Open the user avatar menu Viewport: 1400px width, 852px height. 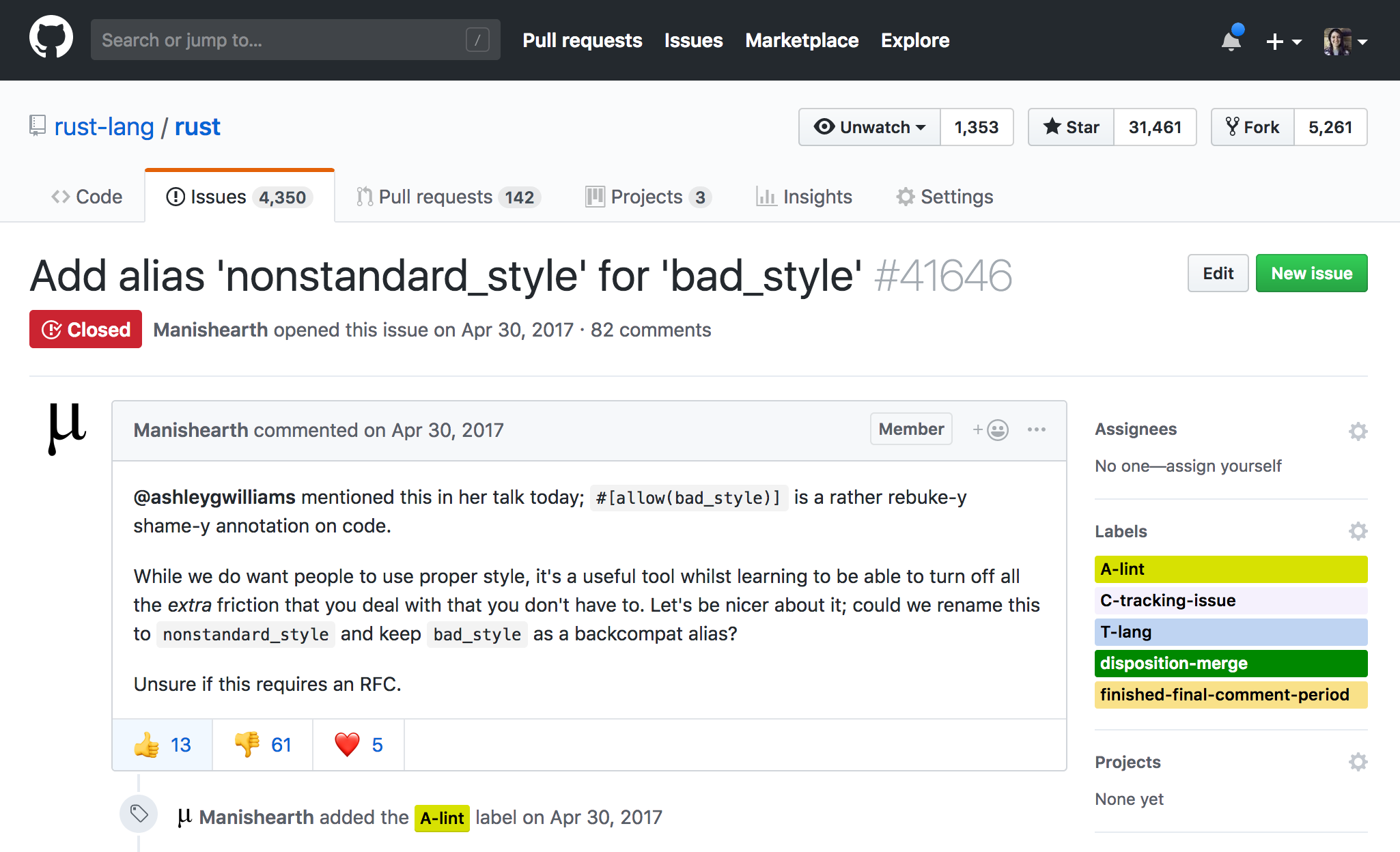1345,41
